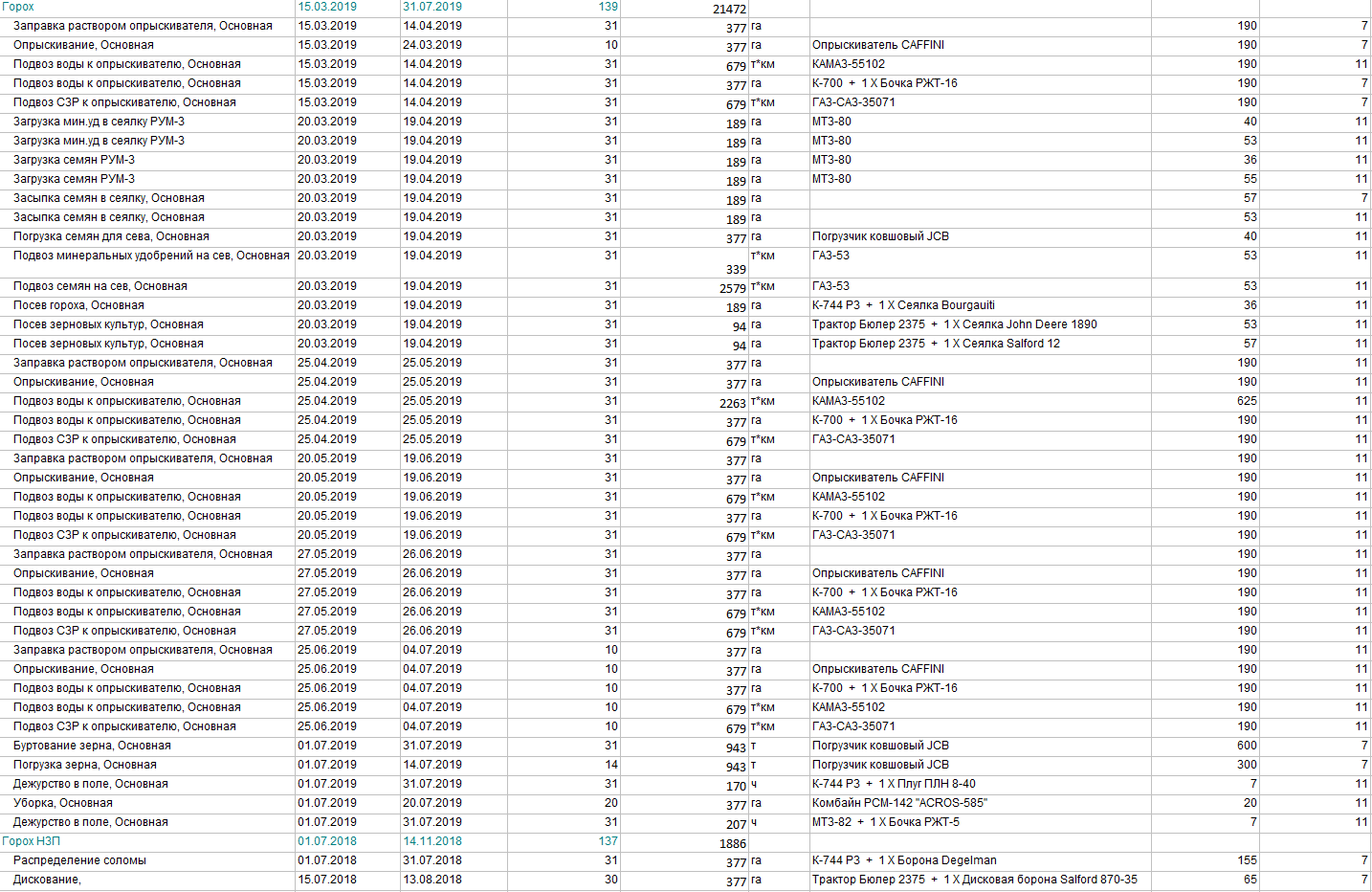1372x892 pixels.
Task: Click the value 300 in Погрузка зерна row
Action: click(1247, 765)
